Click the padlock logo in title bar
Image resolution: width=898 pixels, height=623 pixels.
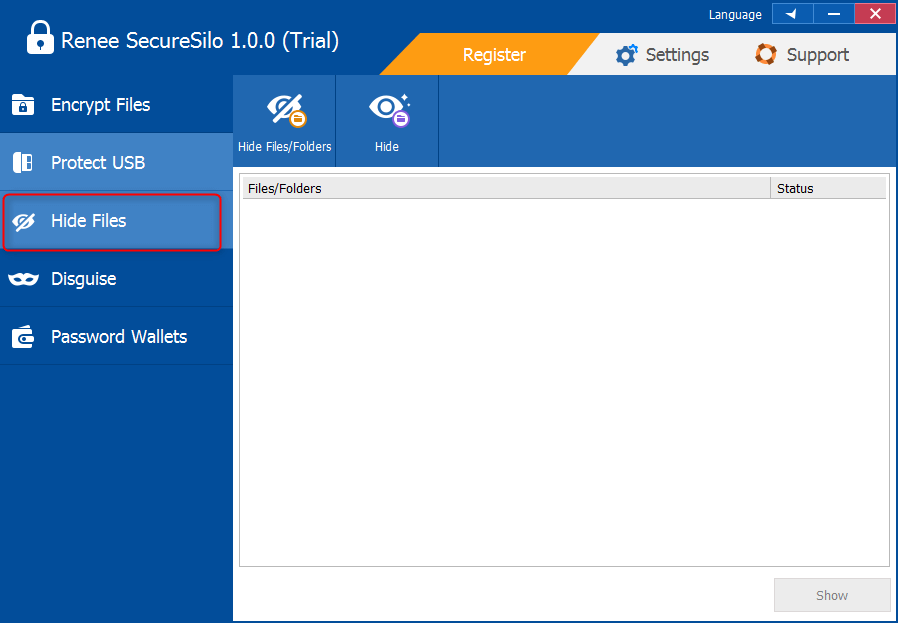click(40, 38)
